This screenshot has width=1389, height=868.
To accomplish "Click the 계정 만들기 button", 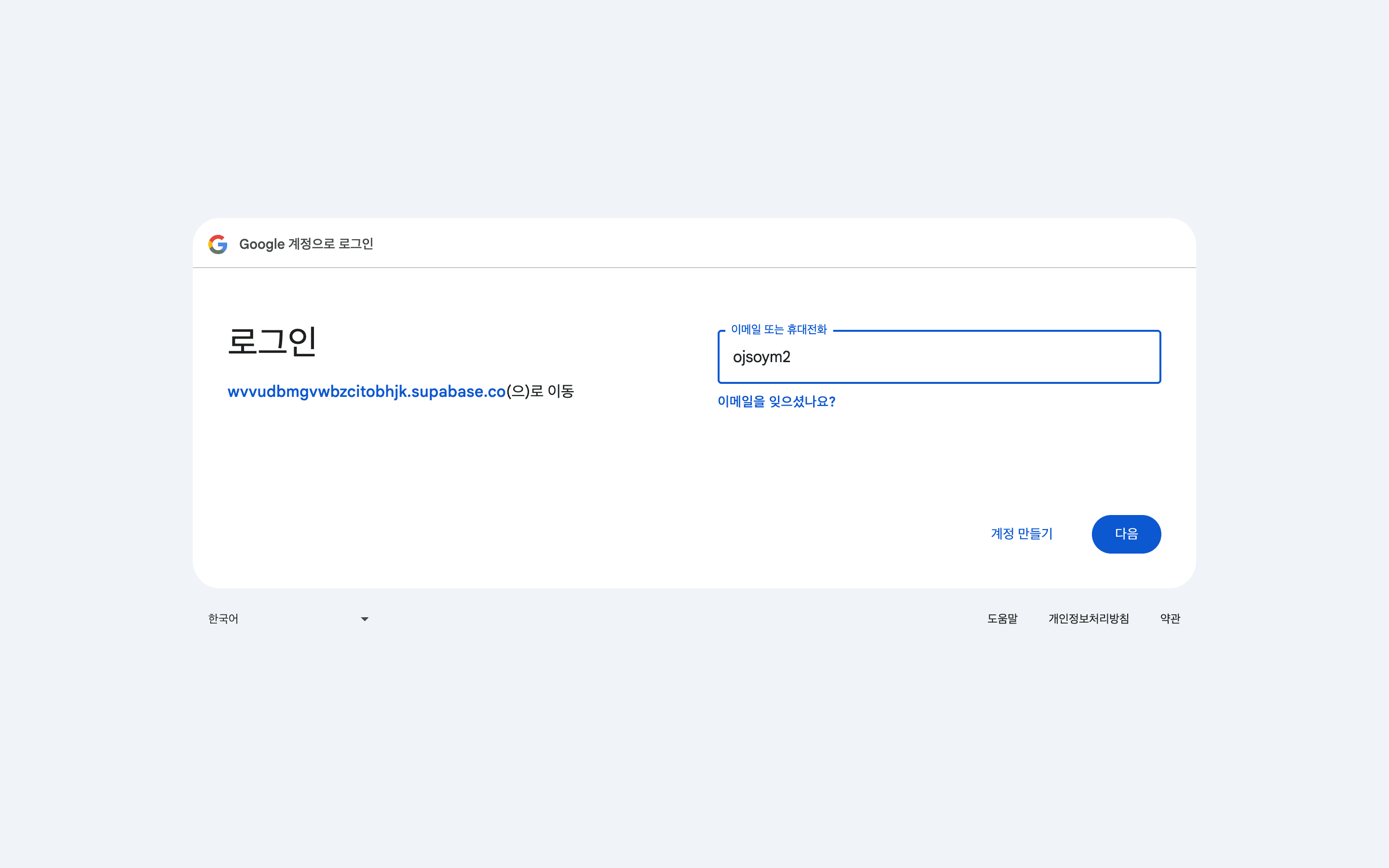I will pos(1021,534).
